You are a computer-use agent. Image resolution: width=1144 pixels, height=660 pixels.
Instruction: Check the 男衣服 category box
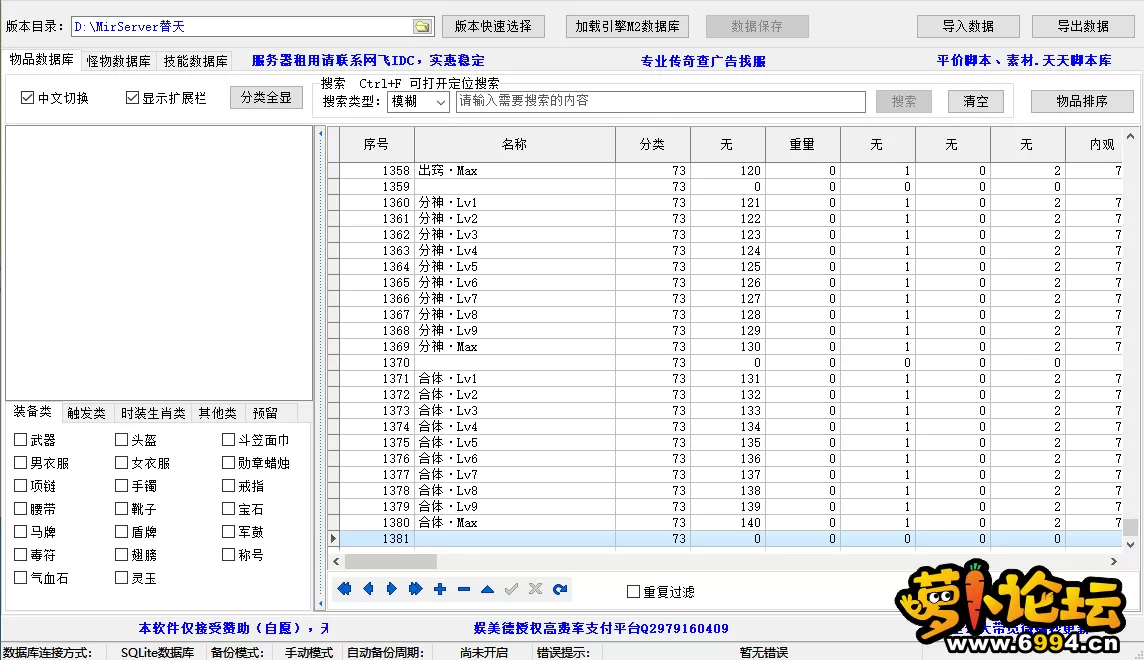pyautogui.click(x=20, y=463)
